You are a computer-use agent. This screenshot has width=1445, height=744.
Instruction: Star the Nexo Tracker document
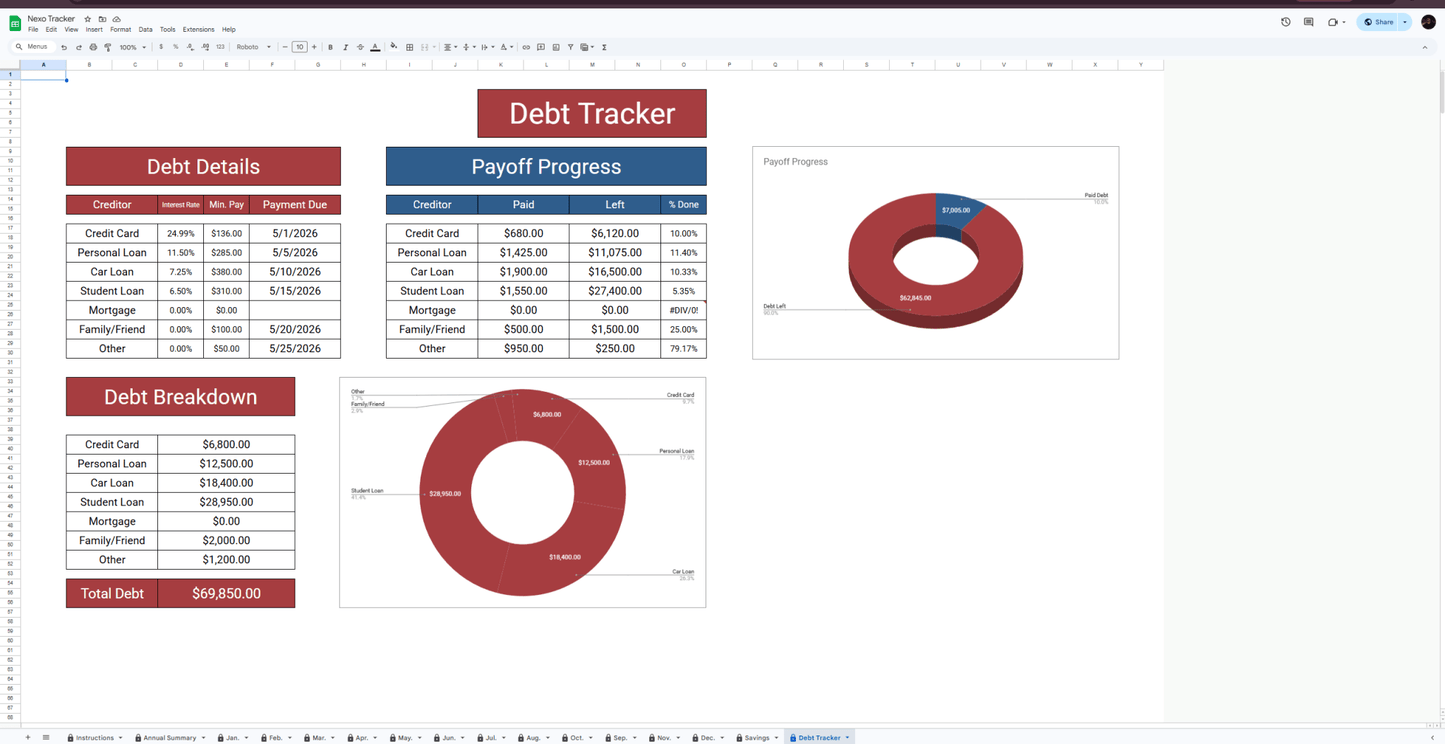click(88, 19)
